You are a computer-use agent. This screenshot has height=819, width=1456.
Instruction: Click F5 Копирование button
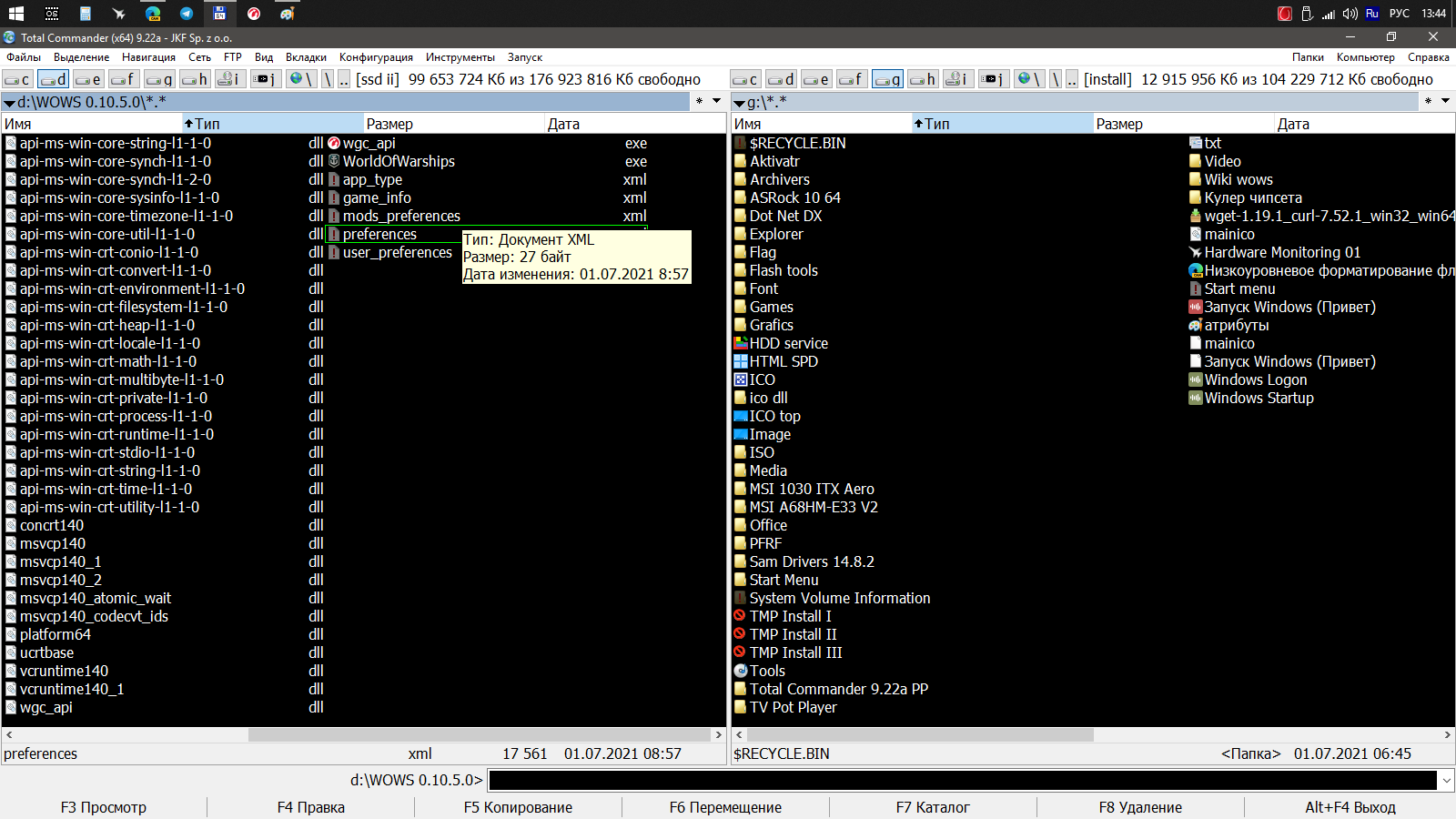coord(518,807)
